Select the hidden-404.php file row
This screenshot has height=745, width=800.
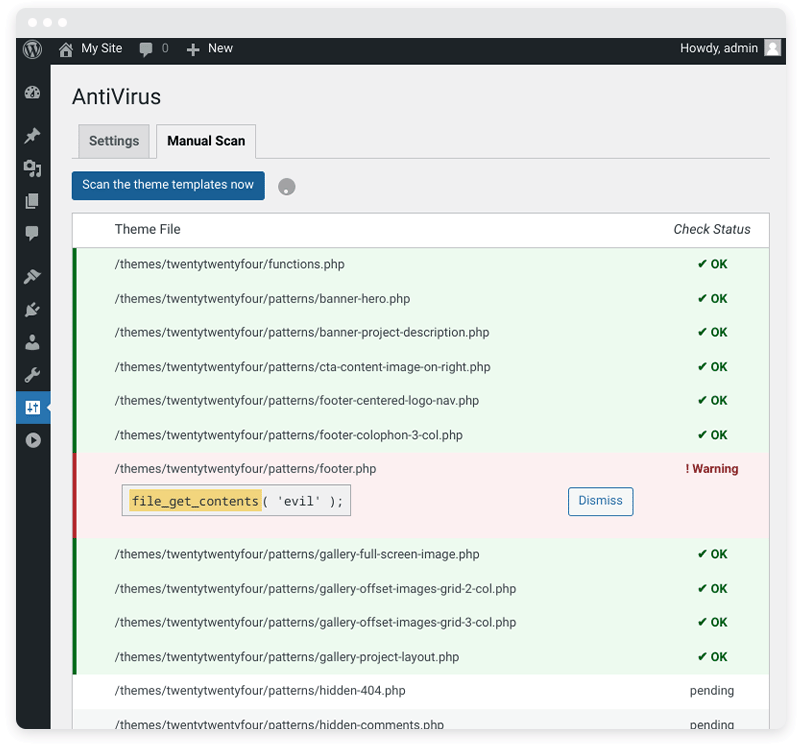(x=421, y=691)
